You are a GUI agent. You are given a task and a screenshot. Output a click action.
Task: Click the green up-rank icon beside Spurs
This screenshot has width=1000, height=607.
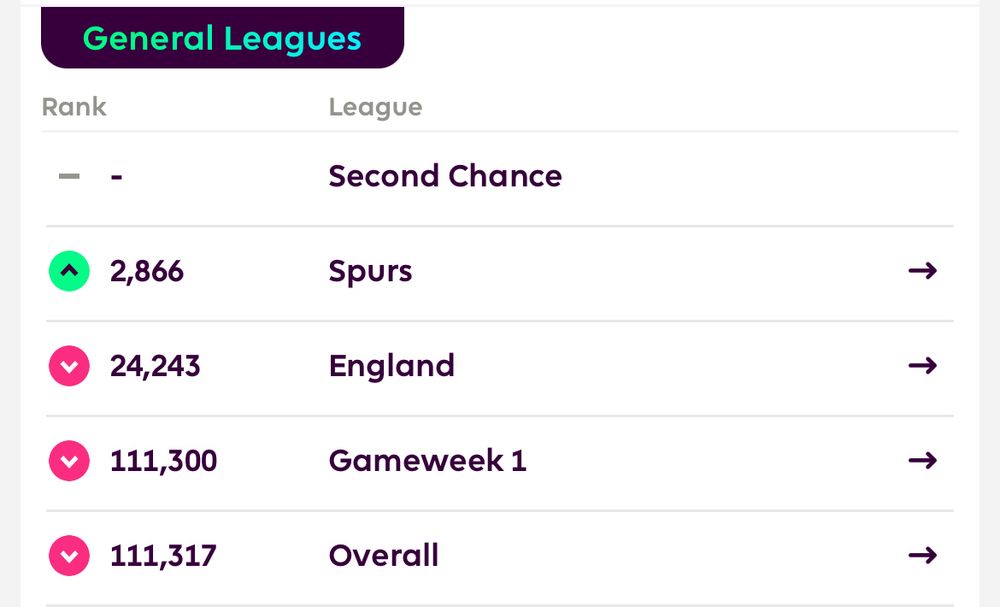[x=69, y=270]
